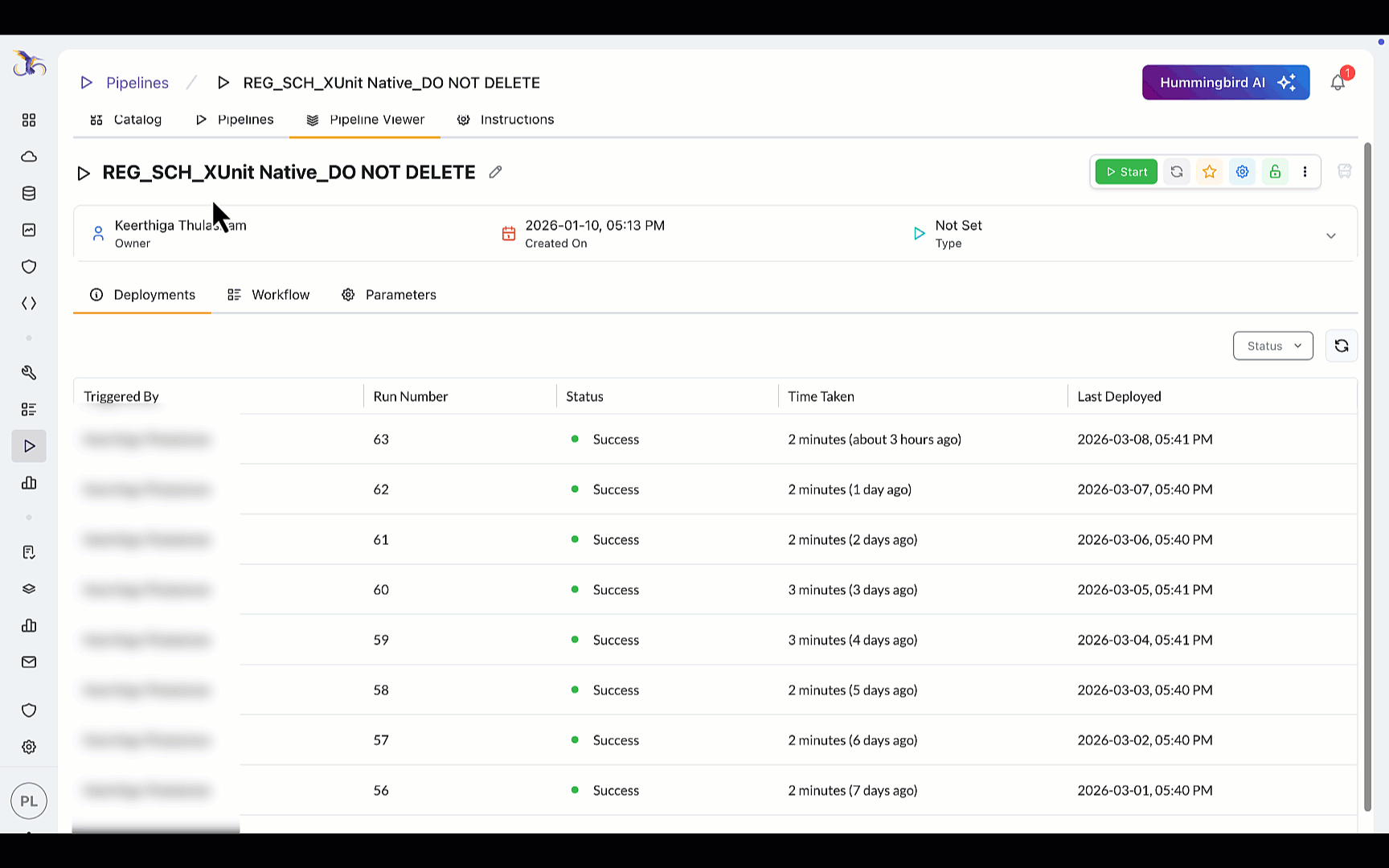Screen dimensions: 1389x868
Task: Open the code brackets icon in sidebar
Action: point(29,304)
